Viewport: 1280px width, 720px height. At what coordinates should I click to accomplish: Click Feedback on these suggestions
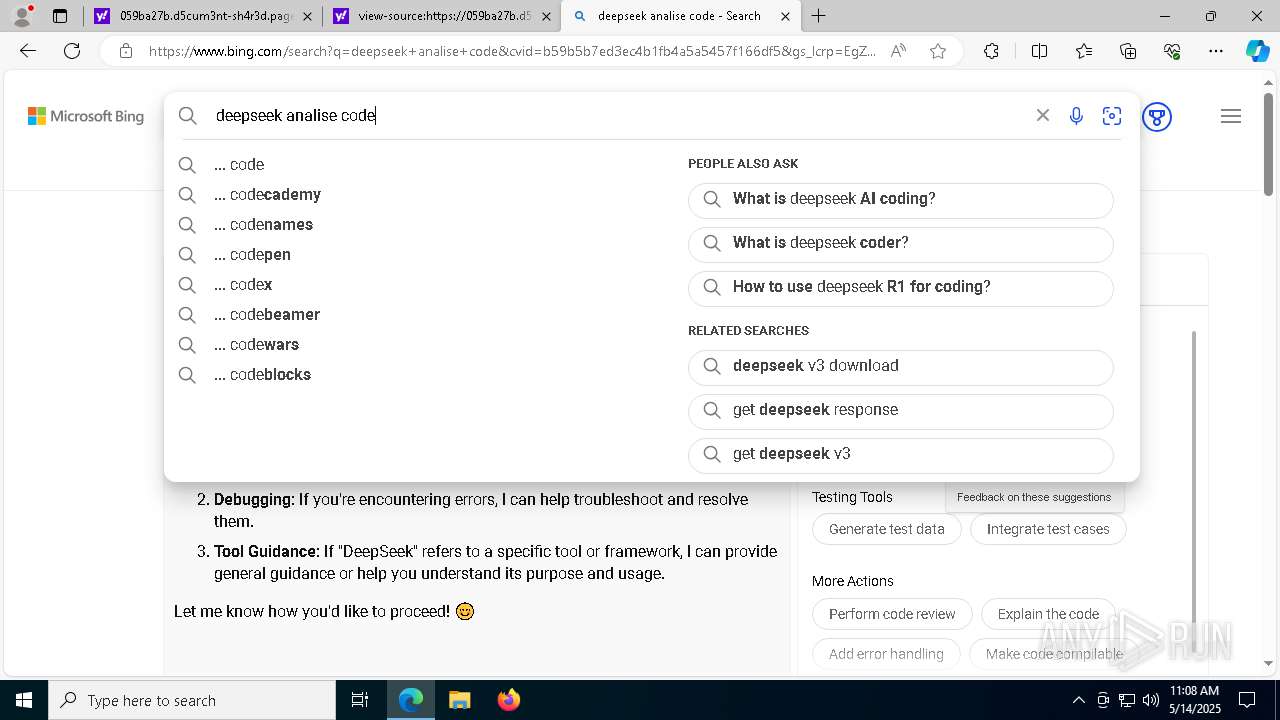1034,497
